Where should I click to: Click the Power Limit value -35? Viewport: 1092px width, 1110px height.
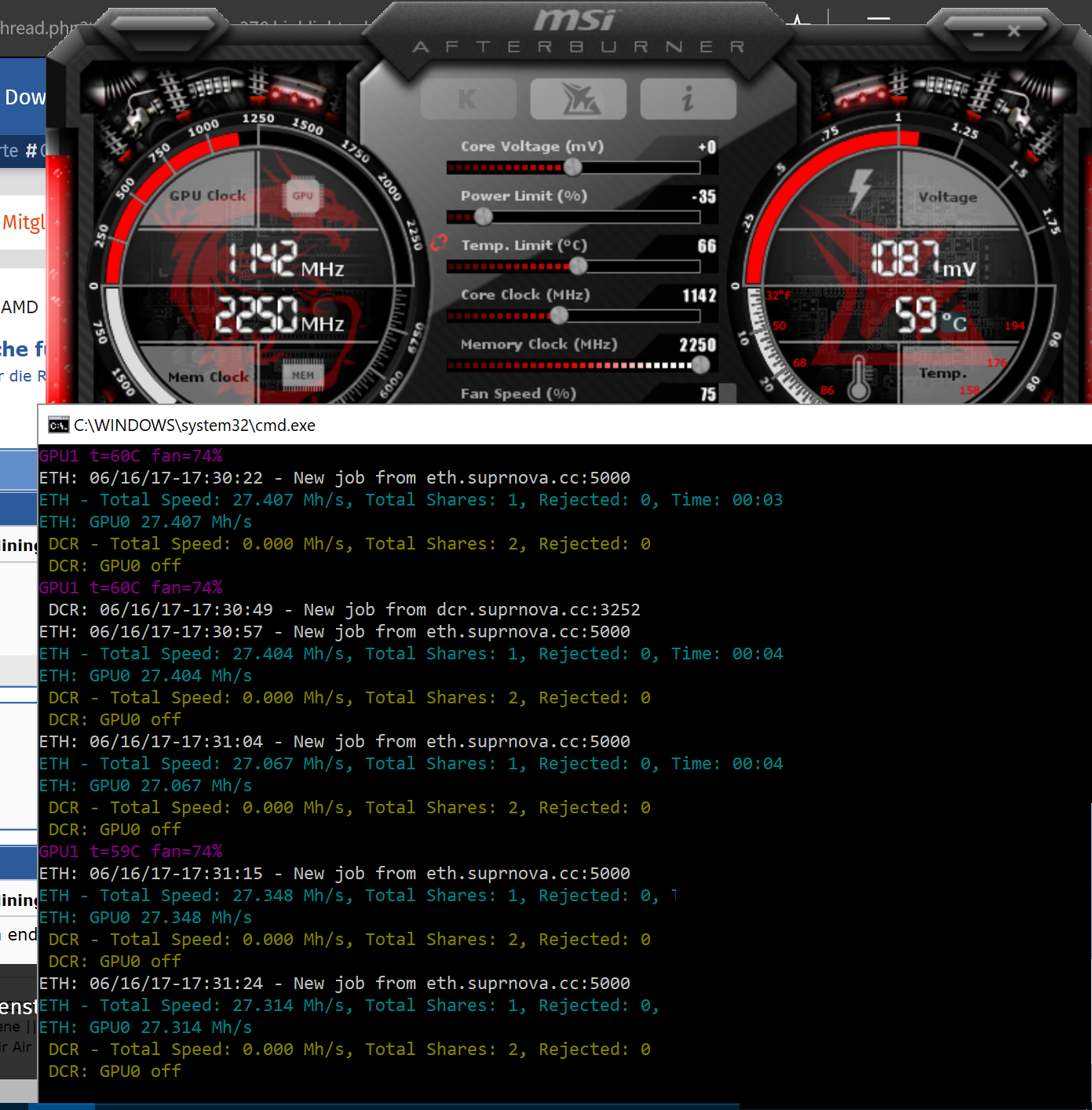704,196
